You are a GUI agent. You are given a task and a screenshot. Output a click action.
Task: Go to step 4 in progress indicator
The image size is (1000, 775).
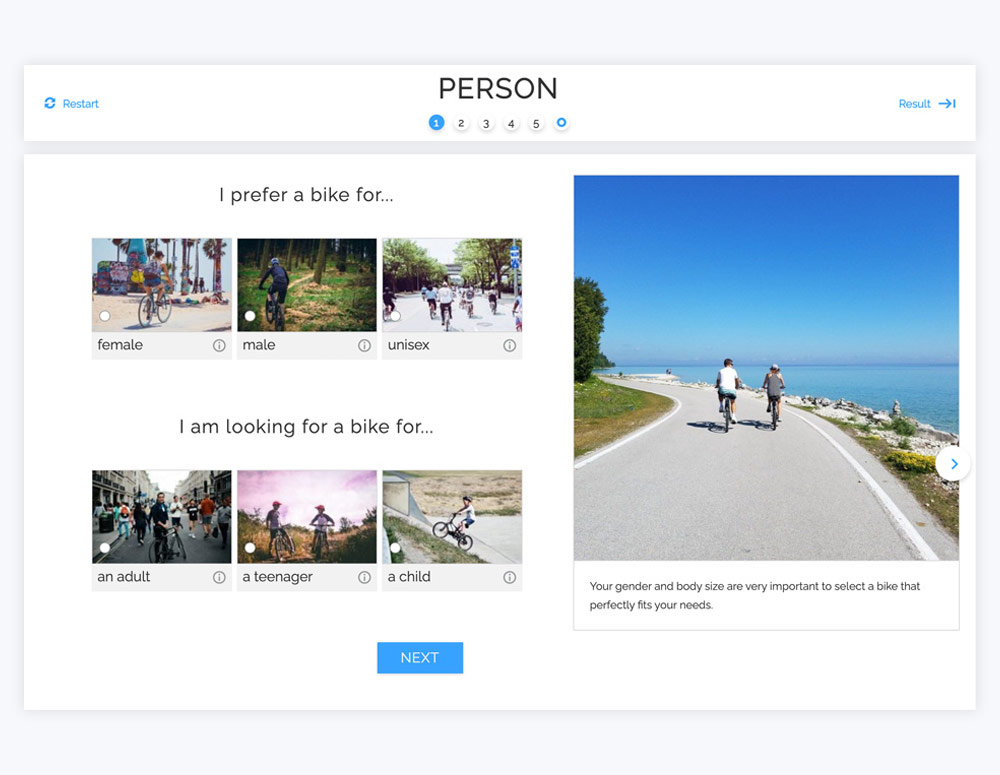pyautogui.click(x=511, y=124)
